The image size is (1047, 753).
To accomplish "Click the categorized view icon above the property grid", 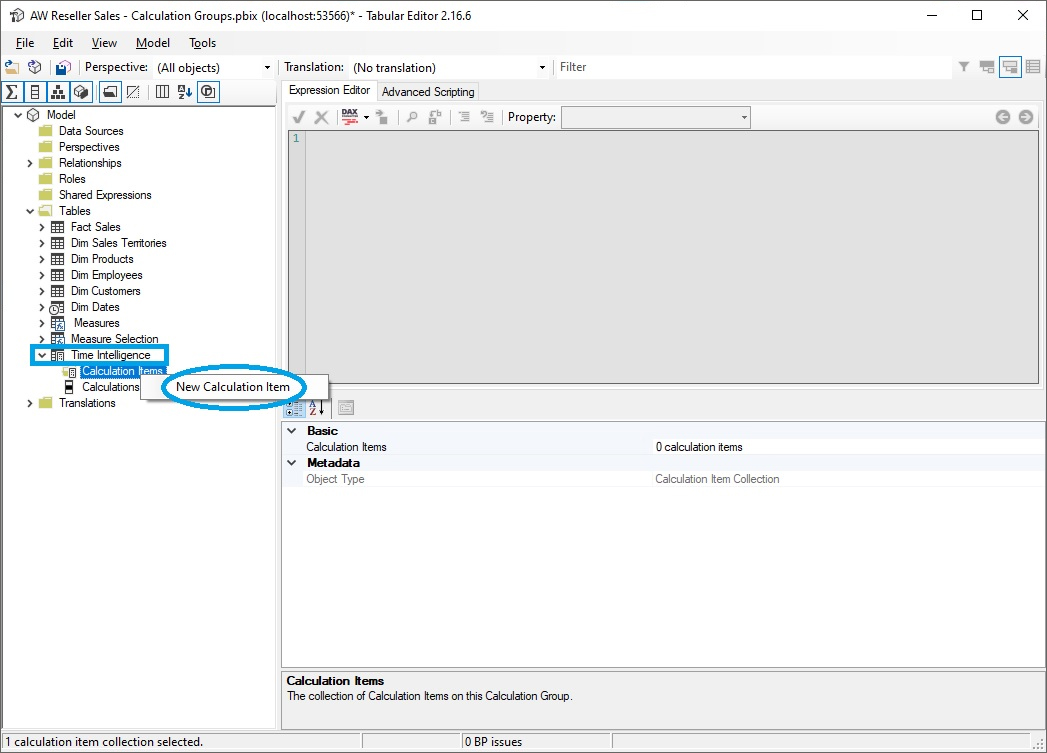I will click(x=294, y=409).
